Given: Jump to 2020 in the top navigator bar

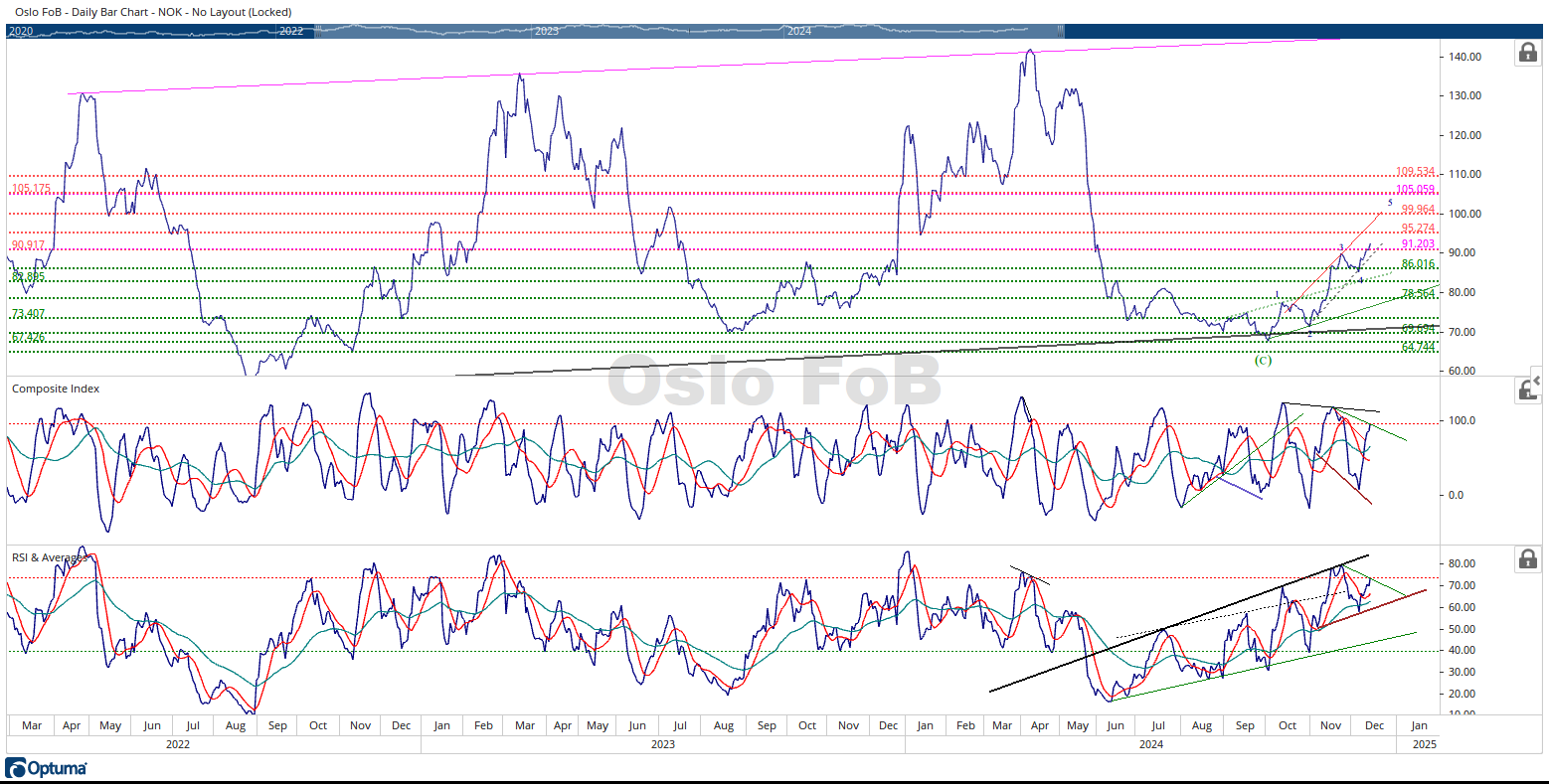Looking at the screenshot, I should (21, 31).
